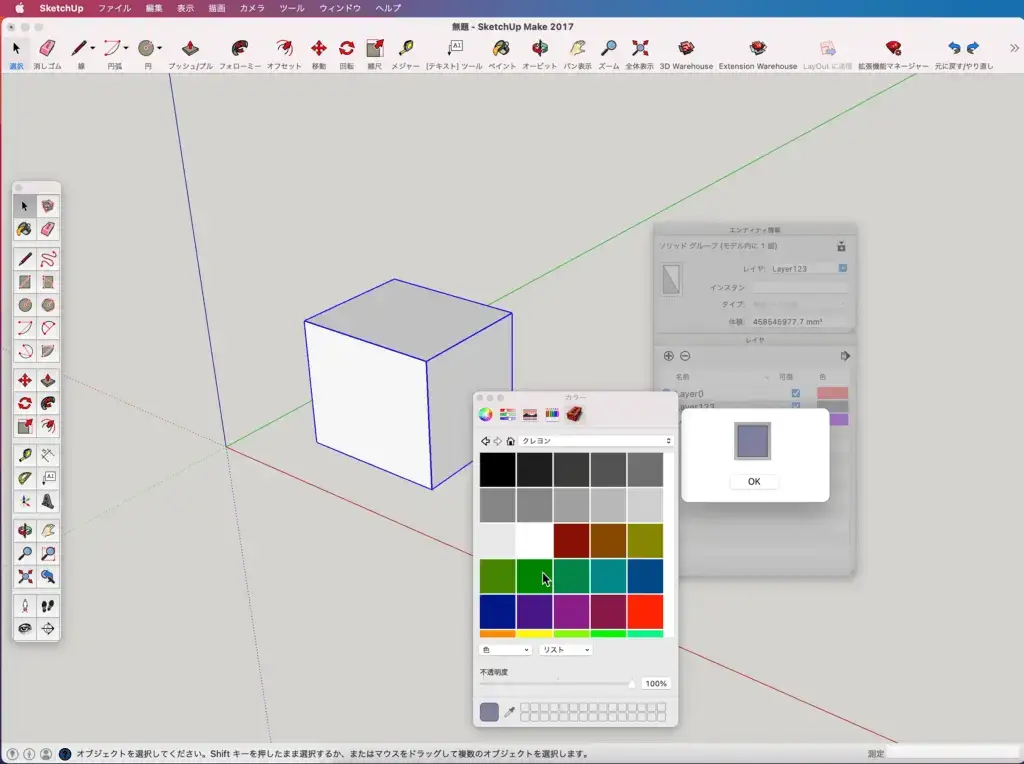Pick the Axes tool in the floating palette
The image size is (1024, 764).
(25, 501)
